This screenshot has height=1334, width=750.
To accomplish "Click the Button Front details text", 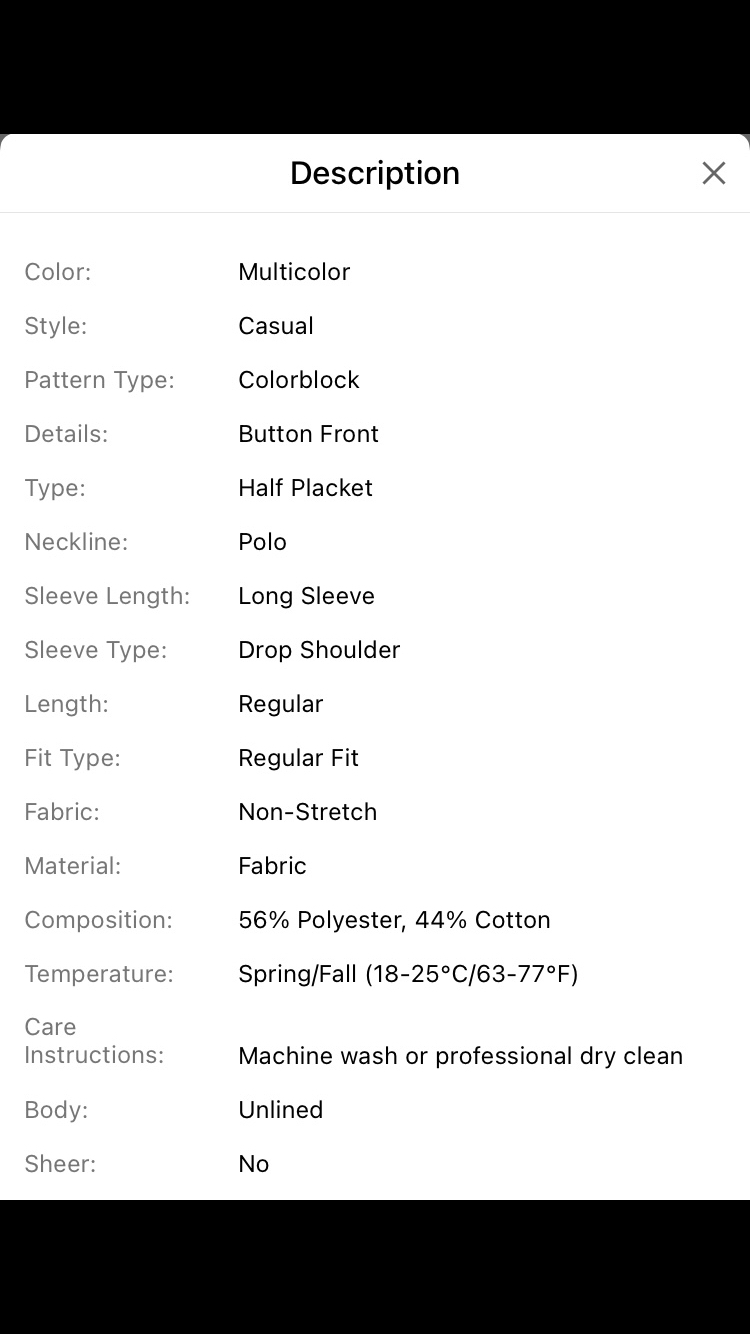I will click(x=308, y=433).
